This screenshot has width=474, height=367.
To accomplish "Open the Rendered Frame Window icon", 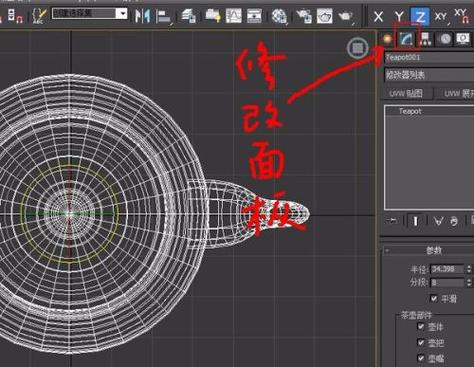I will tap(324, 16).
